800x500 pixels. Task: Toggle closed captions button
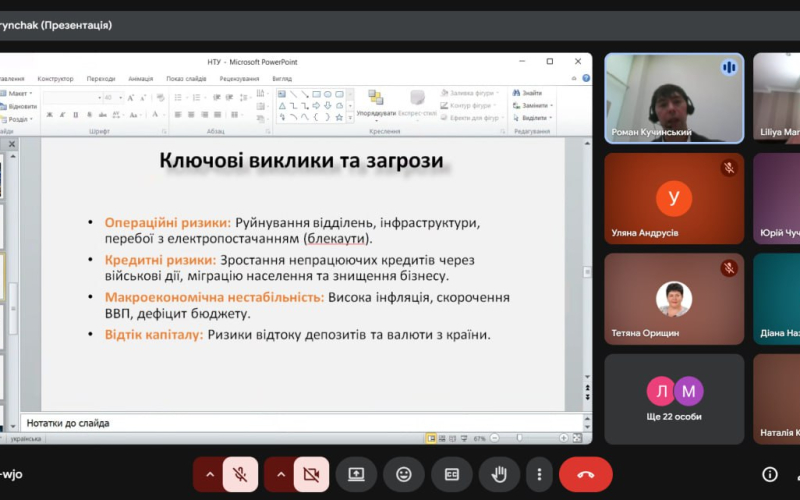pos(452,474)
